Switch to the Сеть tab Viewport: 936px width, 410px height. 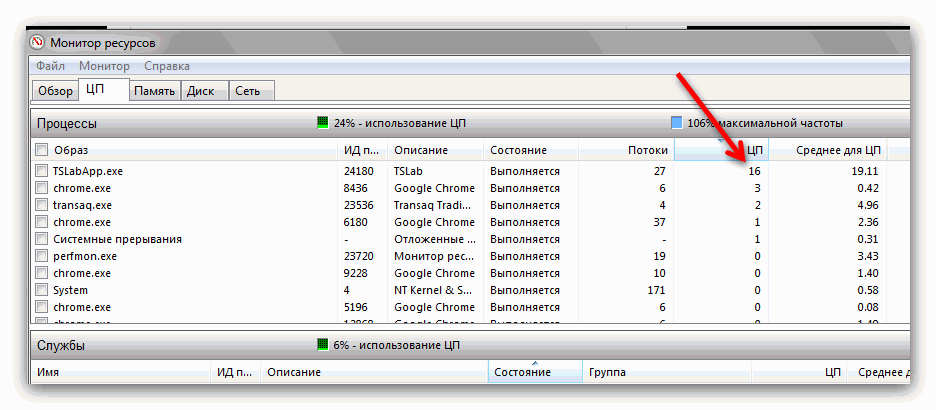click(248, 91)
